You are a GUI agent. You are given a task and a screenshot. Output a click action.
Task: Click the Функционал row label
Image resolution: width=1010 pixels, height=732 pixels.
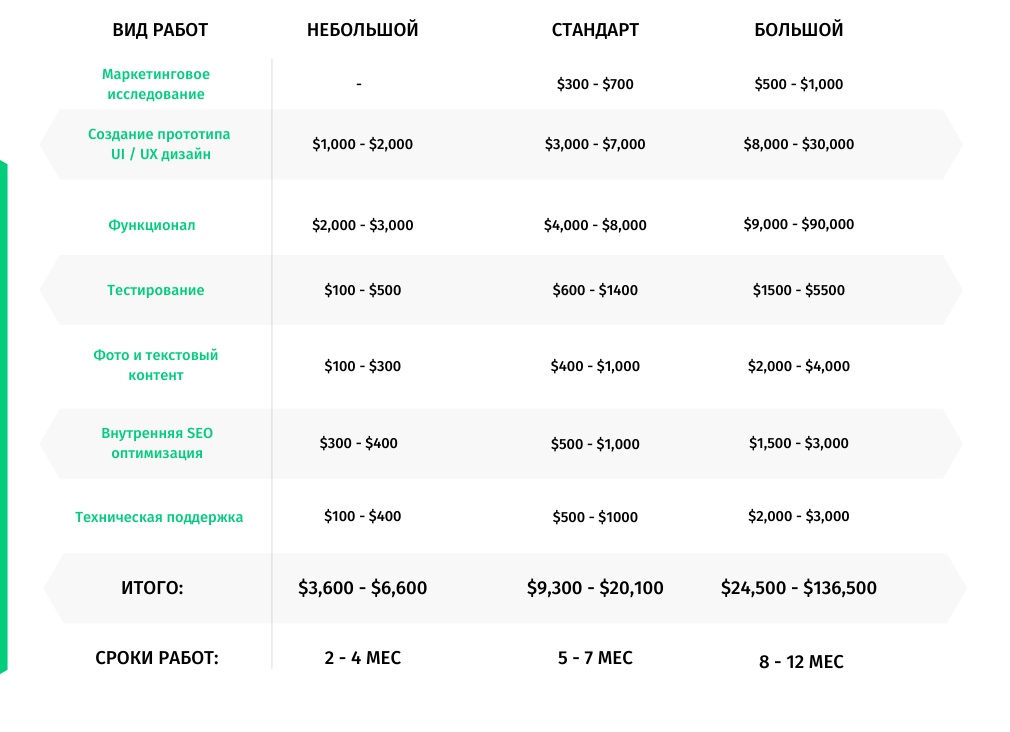pyautogui.click(x=151, y=225)
